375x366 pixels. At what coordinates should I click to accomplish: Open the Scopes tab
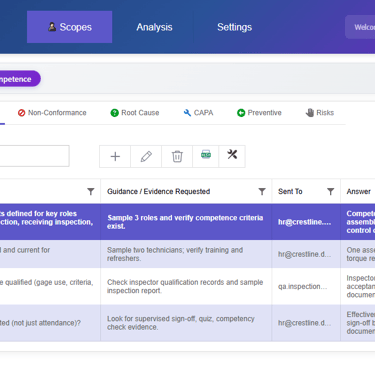tap(69, 27)
